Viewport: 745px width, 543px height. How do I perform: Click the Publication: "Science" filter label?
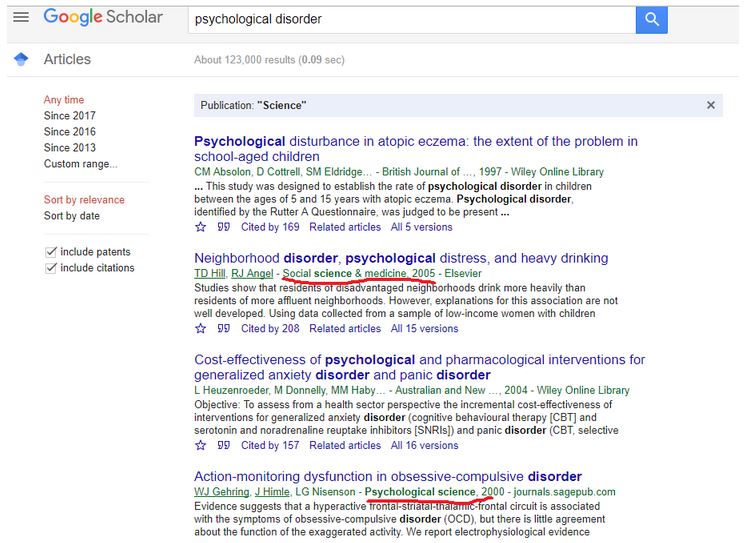point(253,105)
